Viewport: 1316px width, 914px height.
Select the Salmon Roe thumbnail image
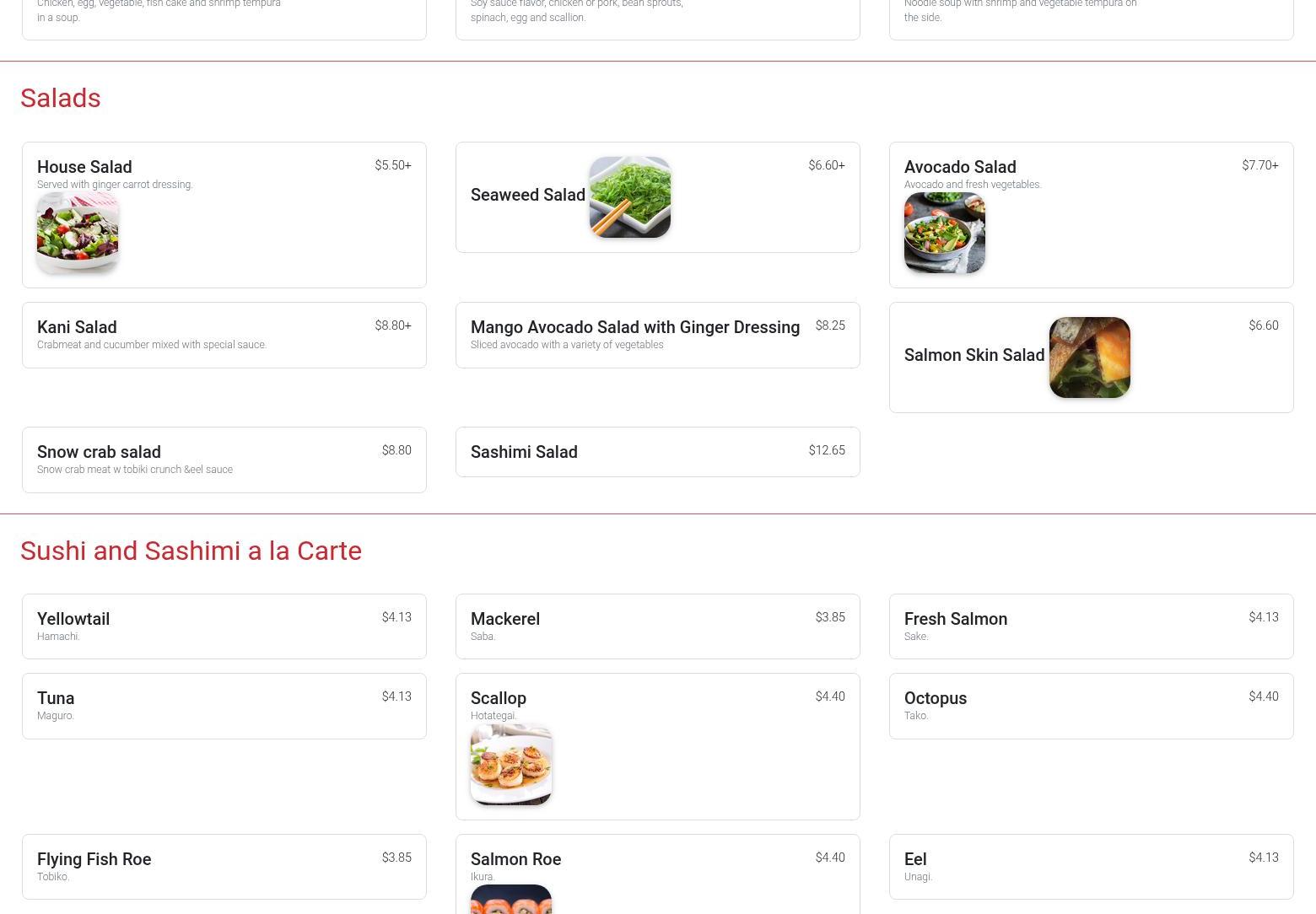(511, 900)
